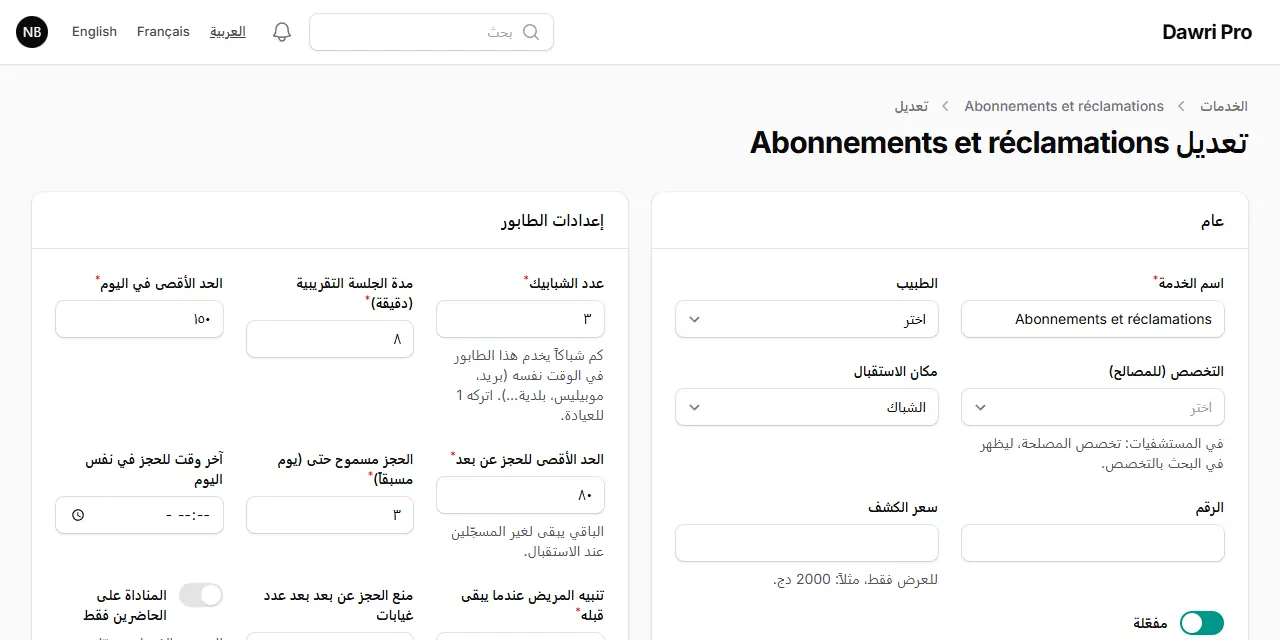The width and height of the screenshot is (1280, 640).
Task: Focus the بحث search box
Action: pyautogui.click(x=431, y=32)
